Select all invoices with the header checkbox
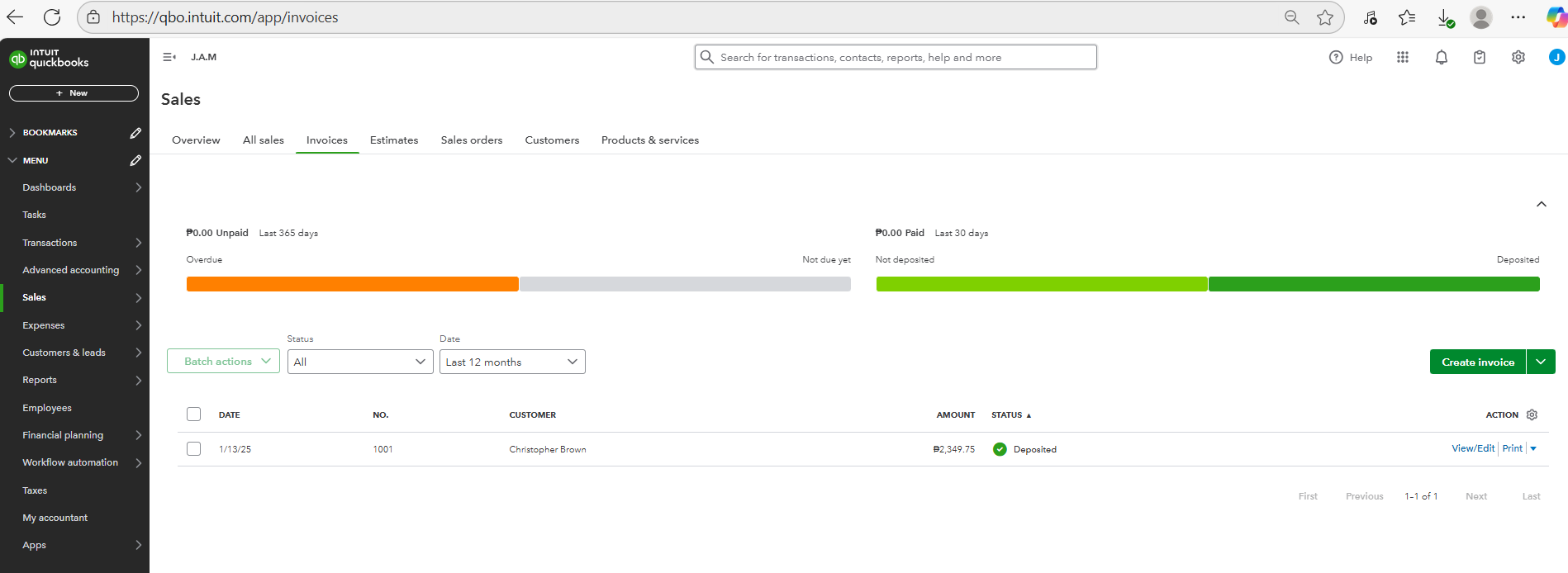The width and height of the screenshot is (1568, 573). pos(193,414)
